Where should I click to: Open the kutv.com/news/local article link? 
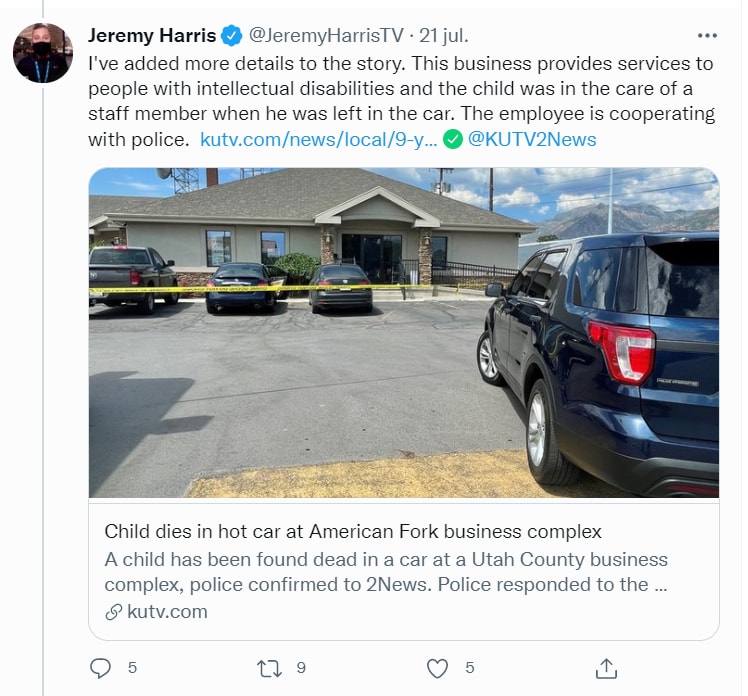click(x=318, y=139)
